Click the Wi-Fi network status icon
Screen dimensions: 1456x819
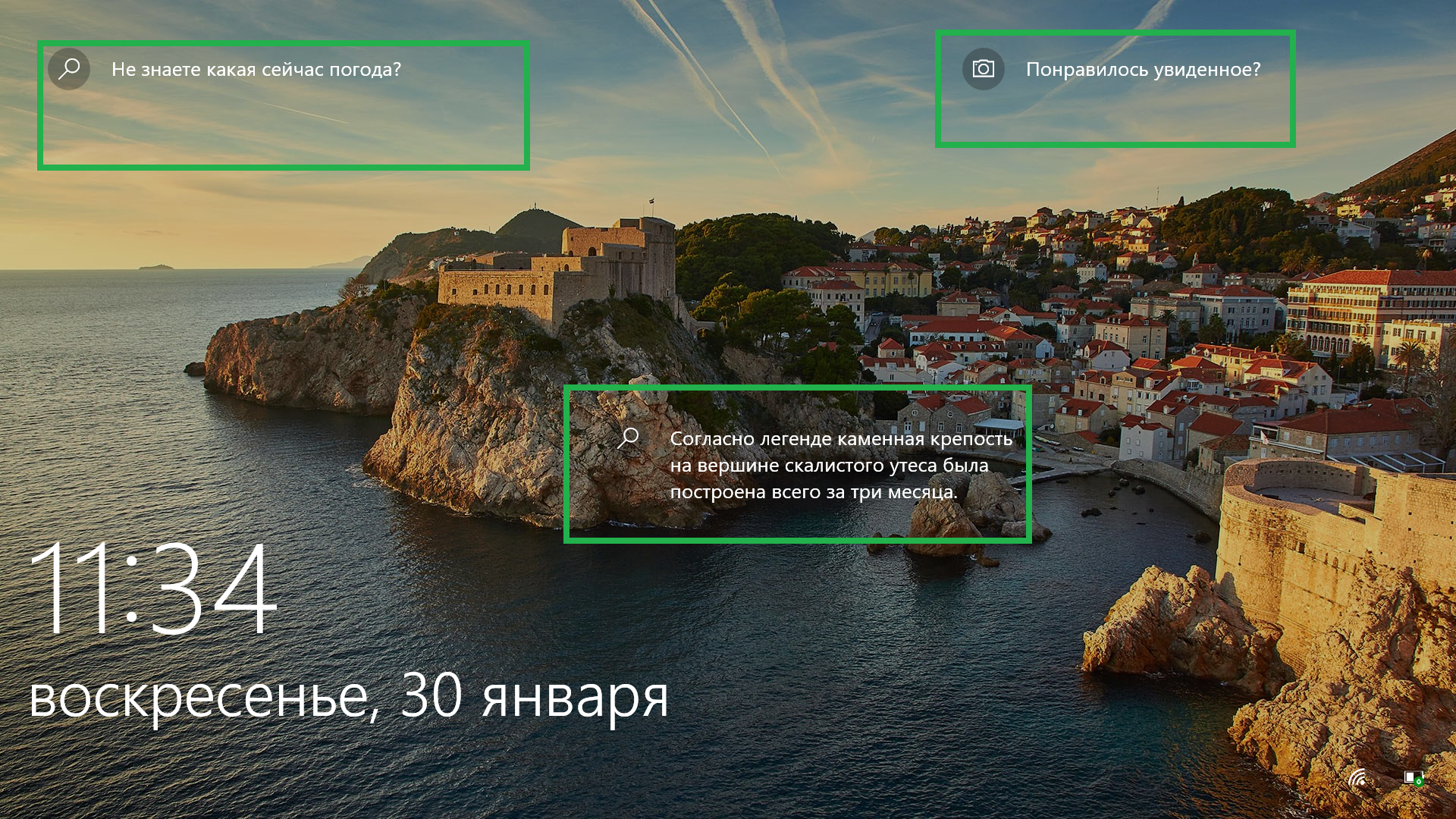click(x=1357, y=778)
